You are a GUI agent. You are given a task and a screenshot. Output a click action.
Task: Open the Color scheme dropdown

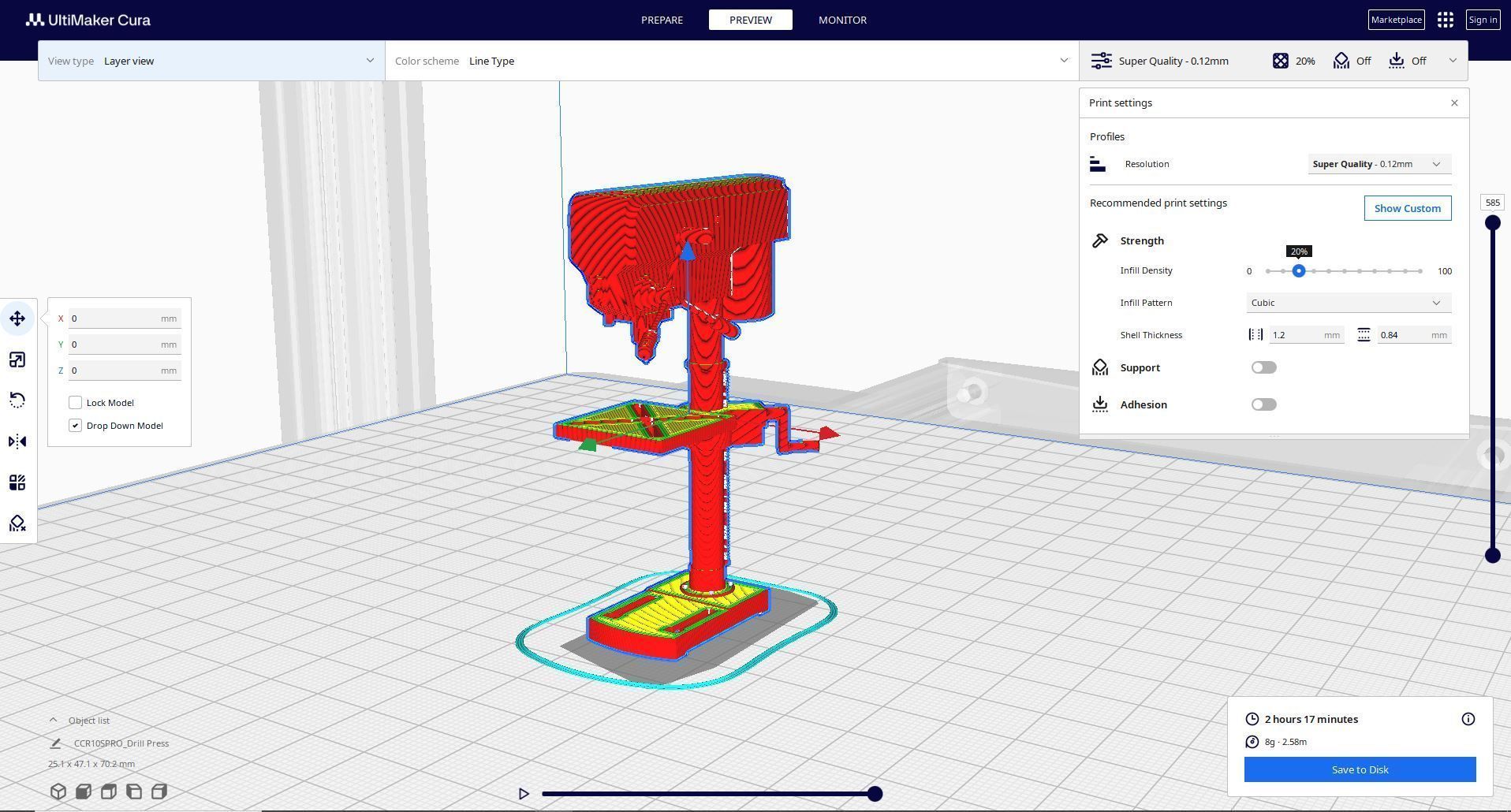(732, 61)
